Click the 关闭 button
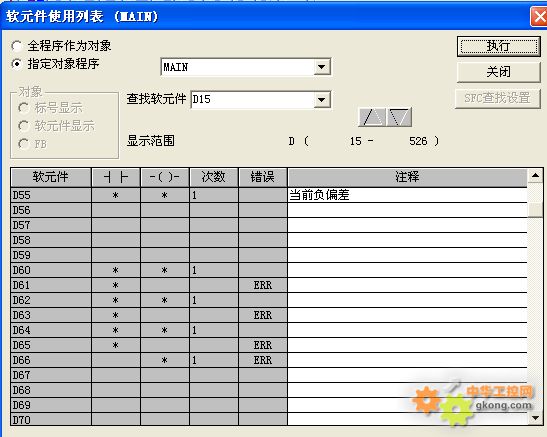This screenshot has height=437, width=547. (x=499, y=72)
